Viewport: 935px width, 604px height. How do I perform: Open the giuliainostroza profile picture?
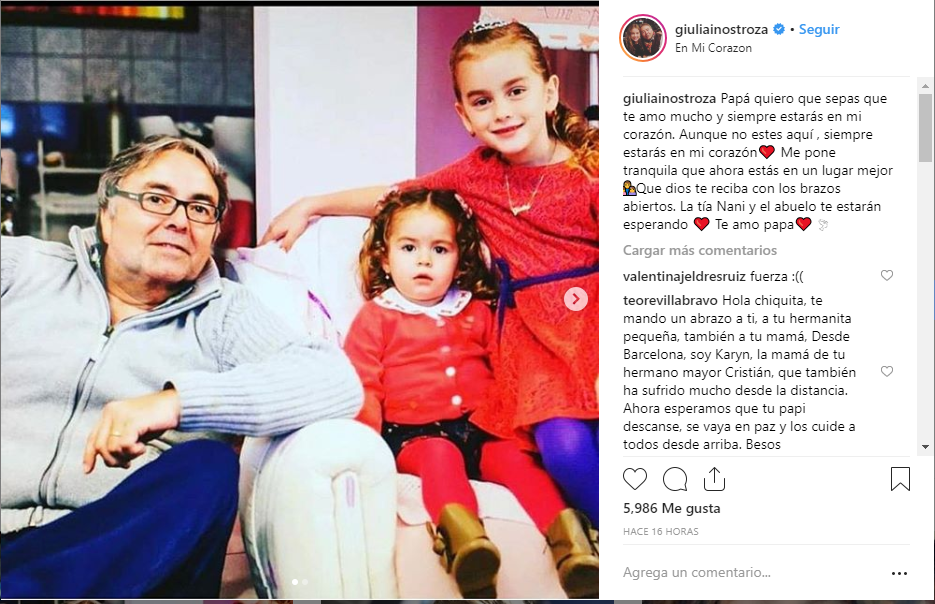tap(643, 38)
